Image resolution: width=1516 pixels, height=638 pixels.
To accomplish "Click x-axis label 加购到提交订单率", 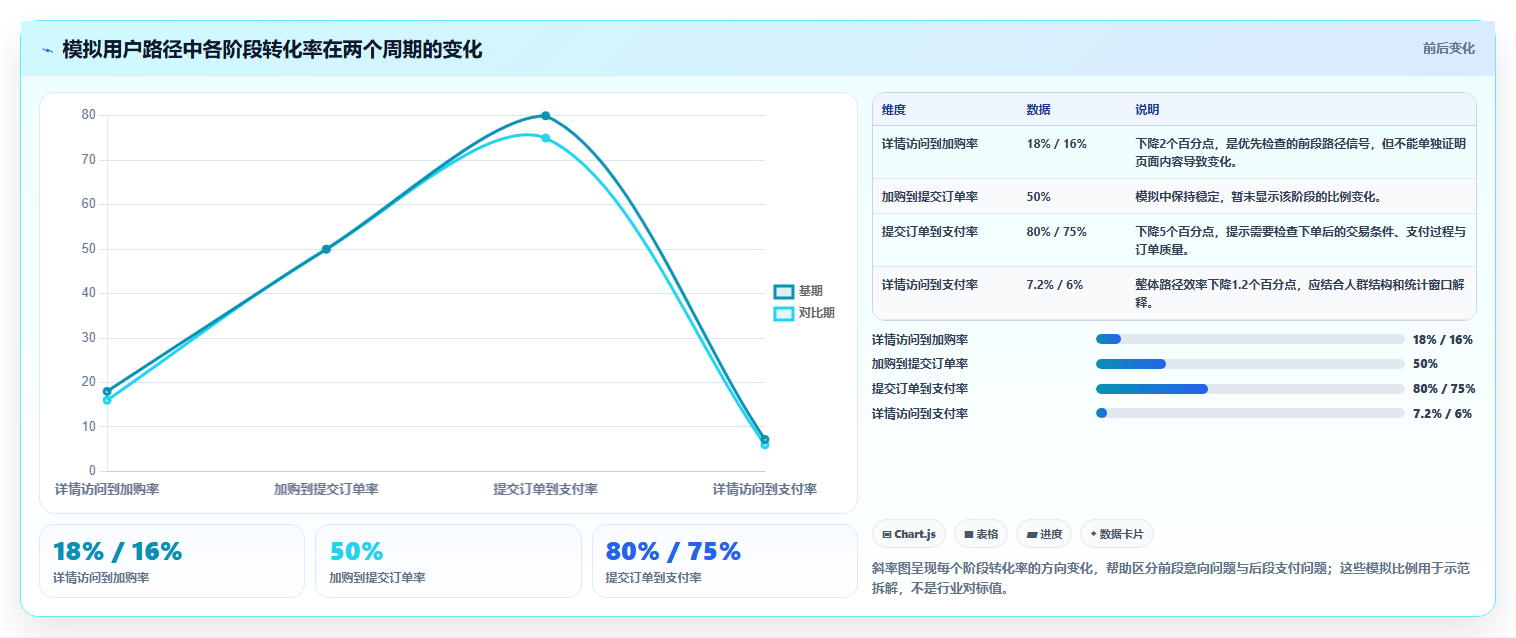I will 326,489.
